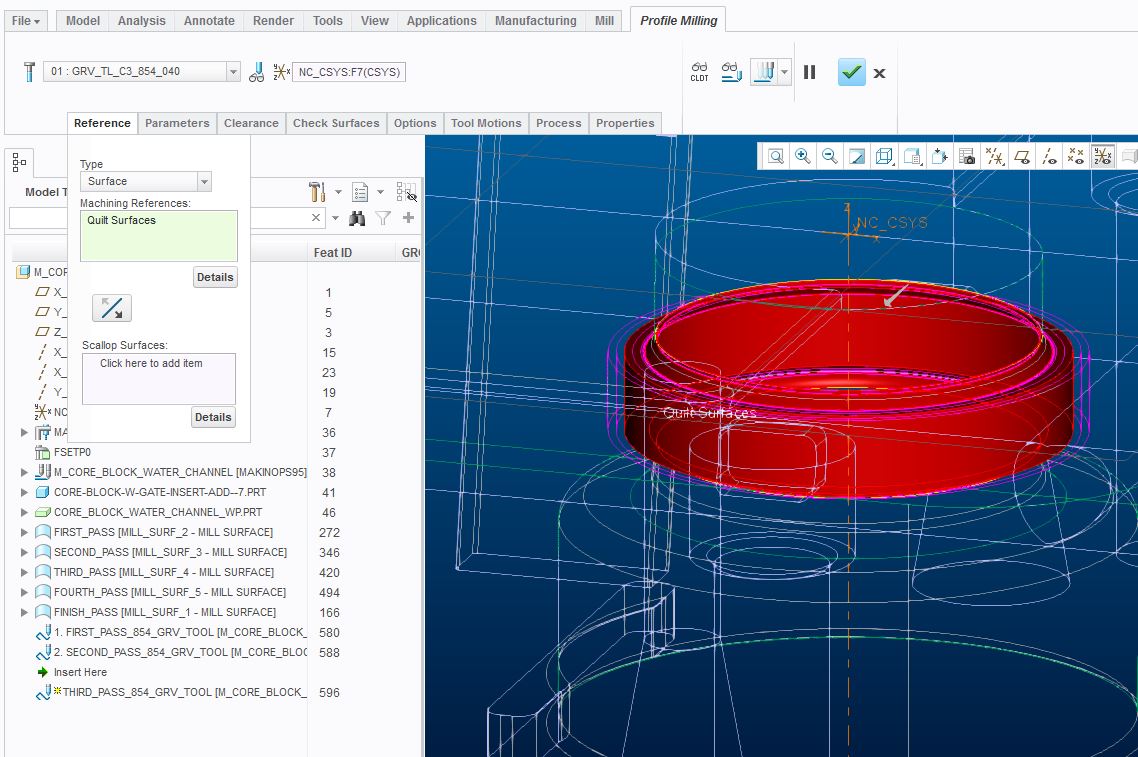Open the dropdown arrow beside tree settings
The height and width of the screenshot is (757, 1138).
(x=338, y=192)
